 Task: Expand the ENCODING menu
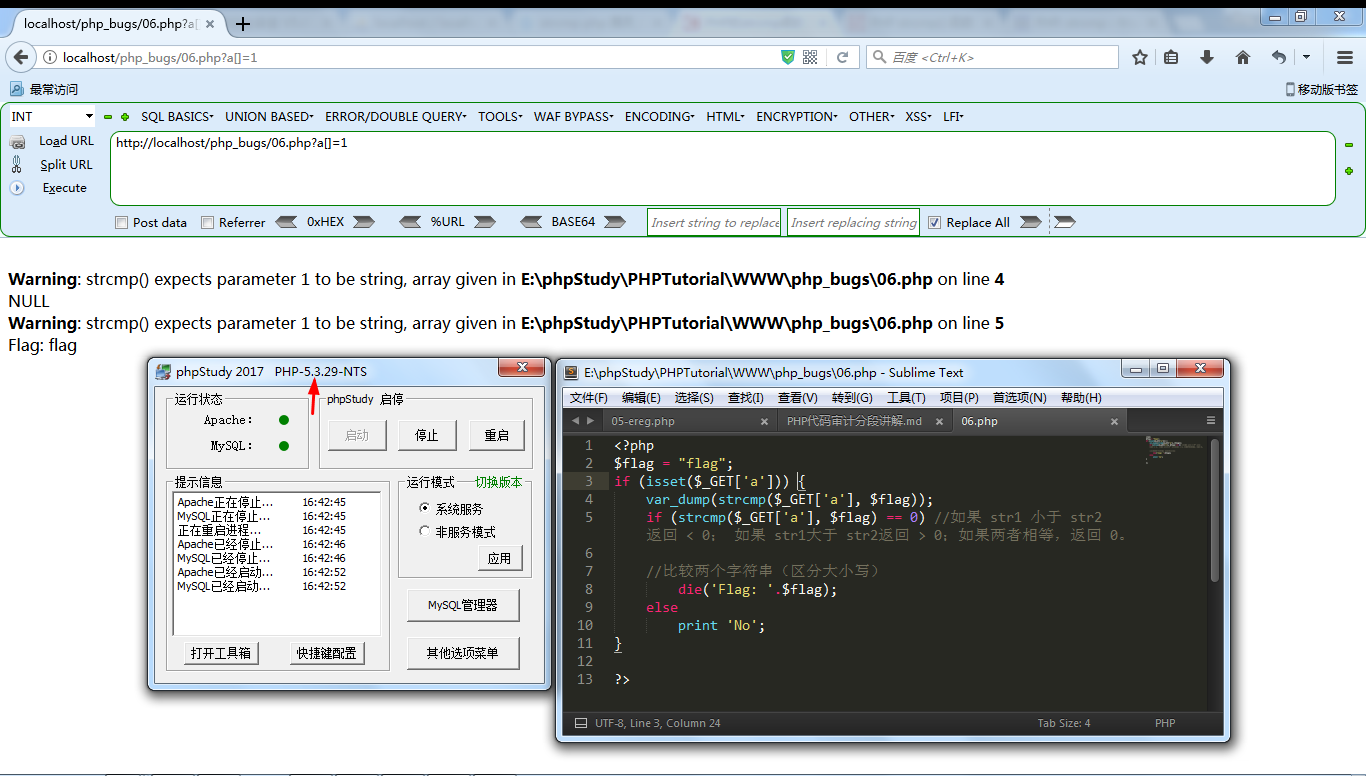click(660, 117)
